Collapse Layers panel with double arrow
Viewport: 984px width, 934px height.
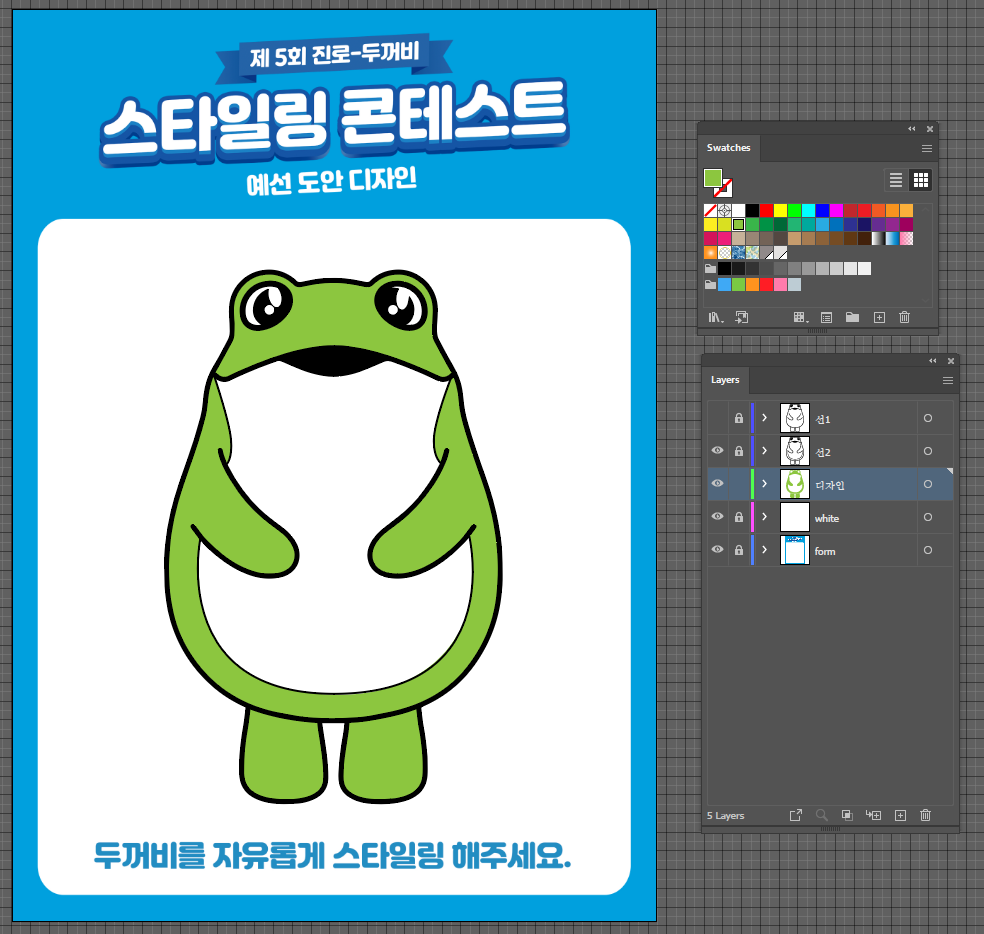click(933, 361)
